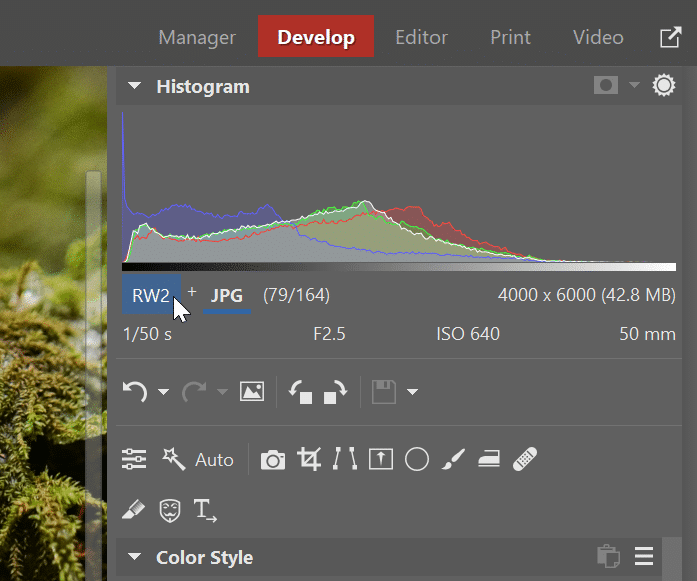Select the collinearity lines tool
697x581 pixels.
345,459
